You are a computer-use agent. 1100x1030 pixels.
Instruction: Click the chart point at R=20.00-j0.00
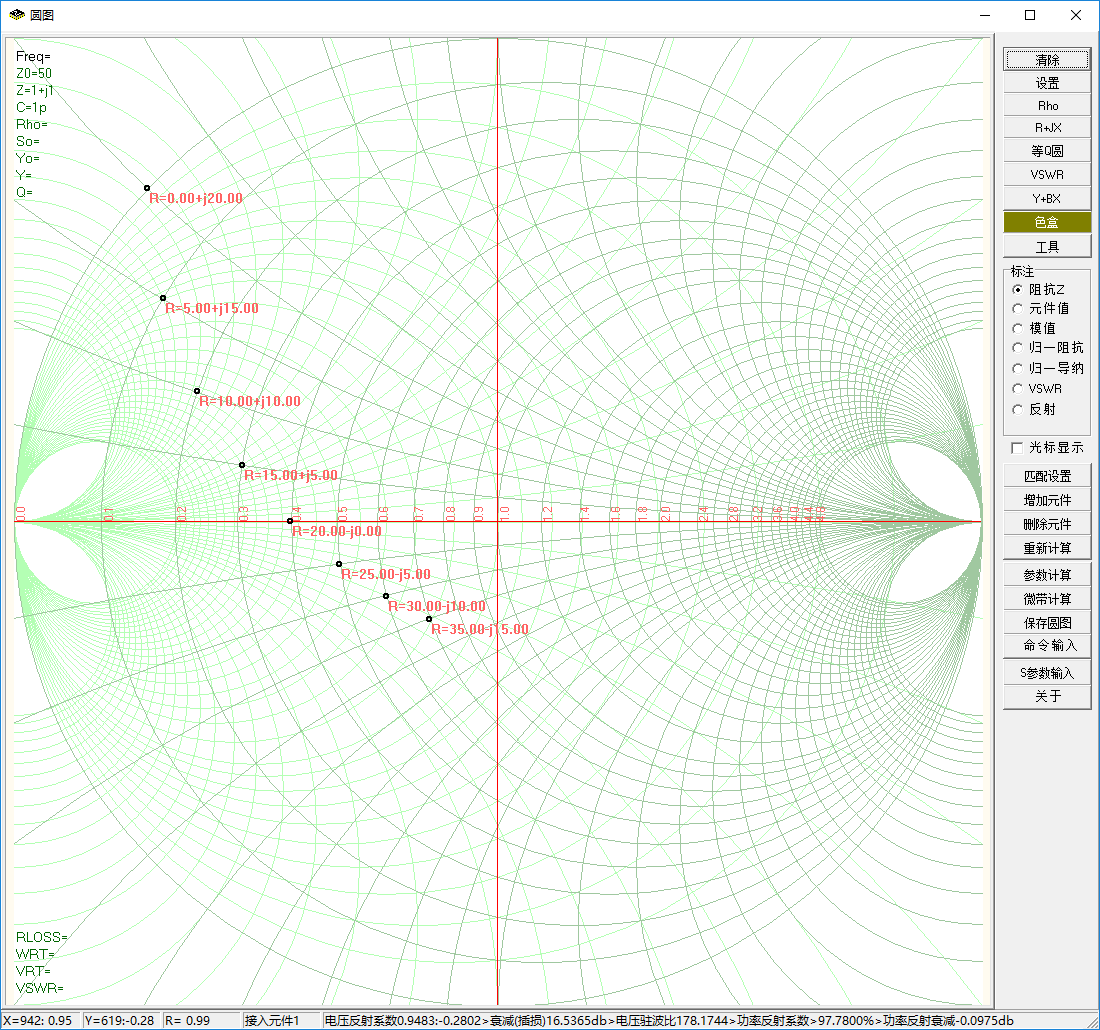[x=290, y=521]
